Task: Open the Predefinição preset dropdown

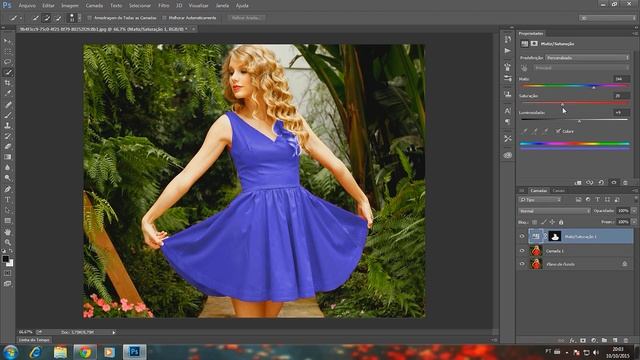Action: point(588,58)
